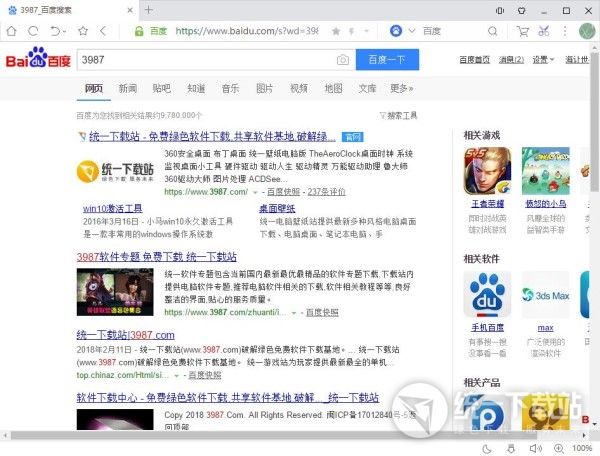Bookmark this page with the address bar star
The image size is (600, 456).
(x=336, y=31)
